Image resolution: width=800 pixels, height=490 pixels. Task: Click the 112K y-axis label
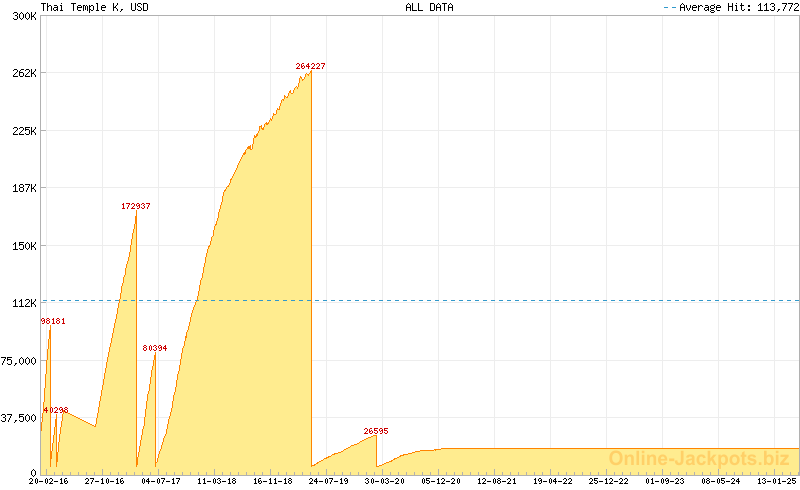pyautogui.click(x=23, y=303)
